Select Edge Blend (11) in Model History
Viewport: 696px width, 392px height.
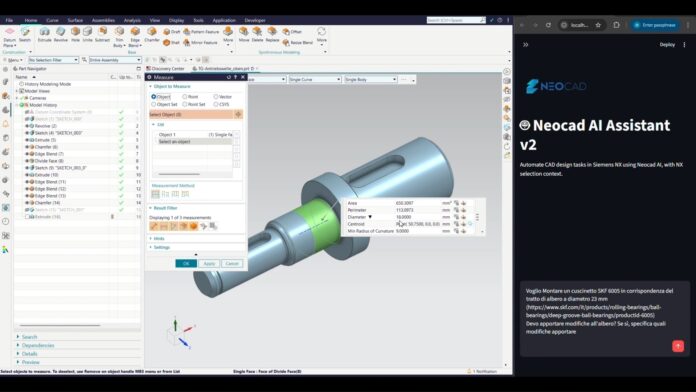[x=50, y=182]
